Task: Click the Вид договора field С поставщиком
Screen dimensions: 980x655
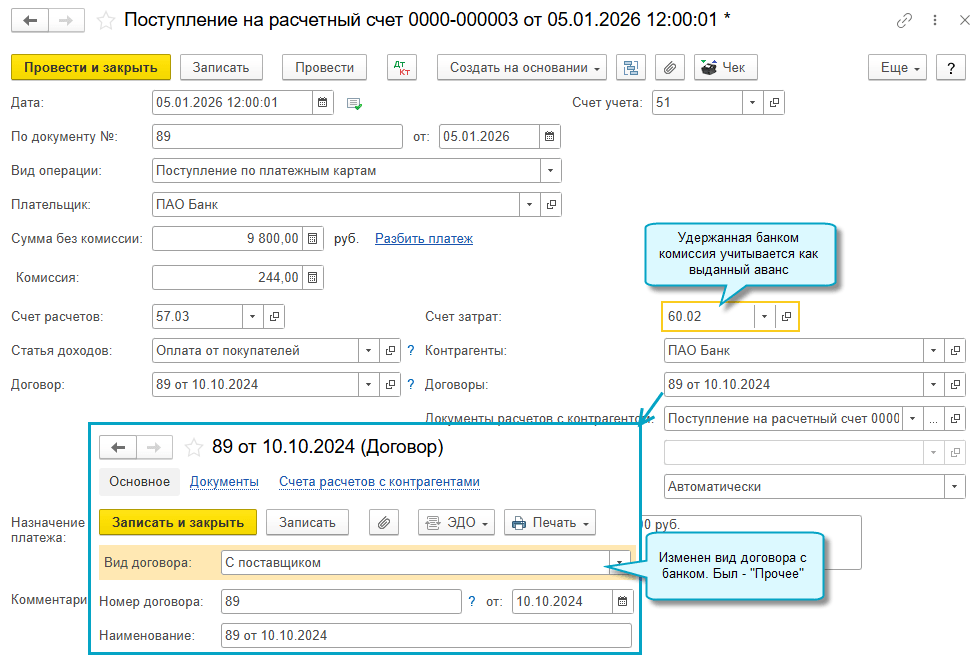Action: click(416, 562)
